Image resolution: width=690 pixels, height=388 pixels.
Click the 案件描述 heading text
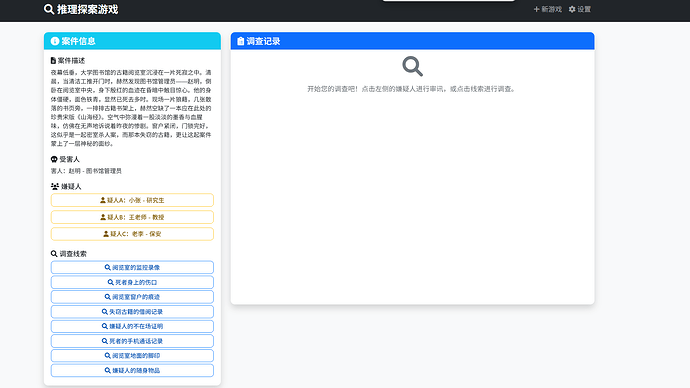click(x=71, y=61)
